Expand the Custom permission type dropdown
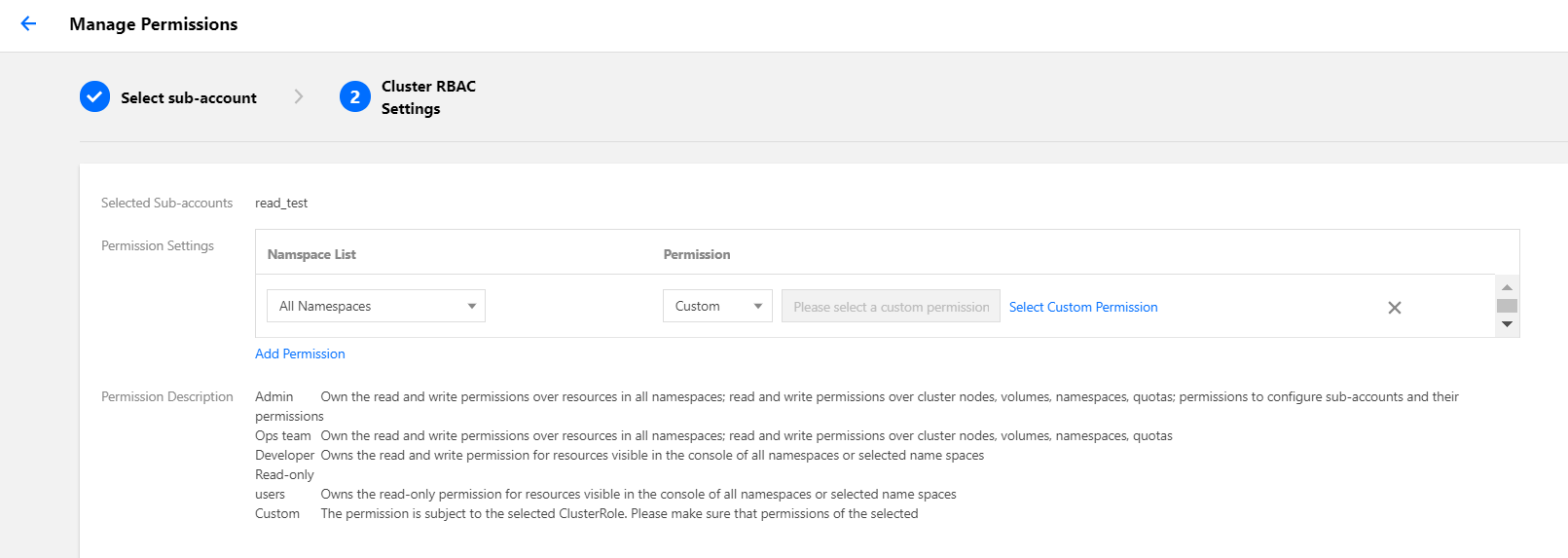This screenshot has height=558, width=1568. (717, 306)
